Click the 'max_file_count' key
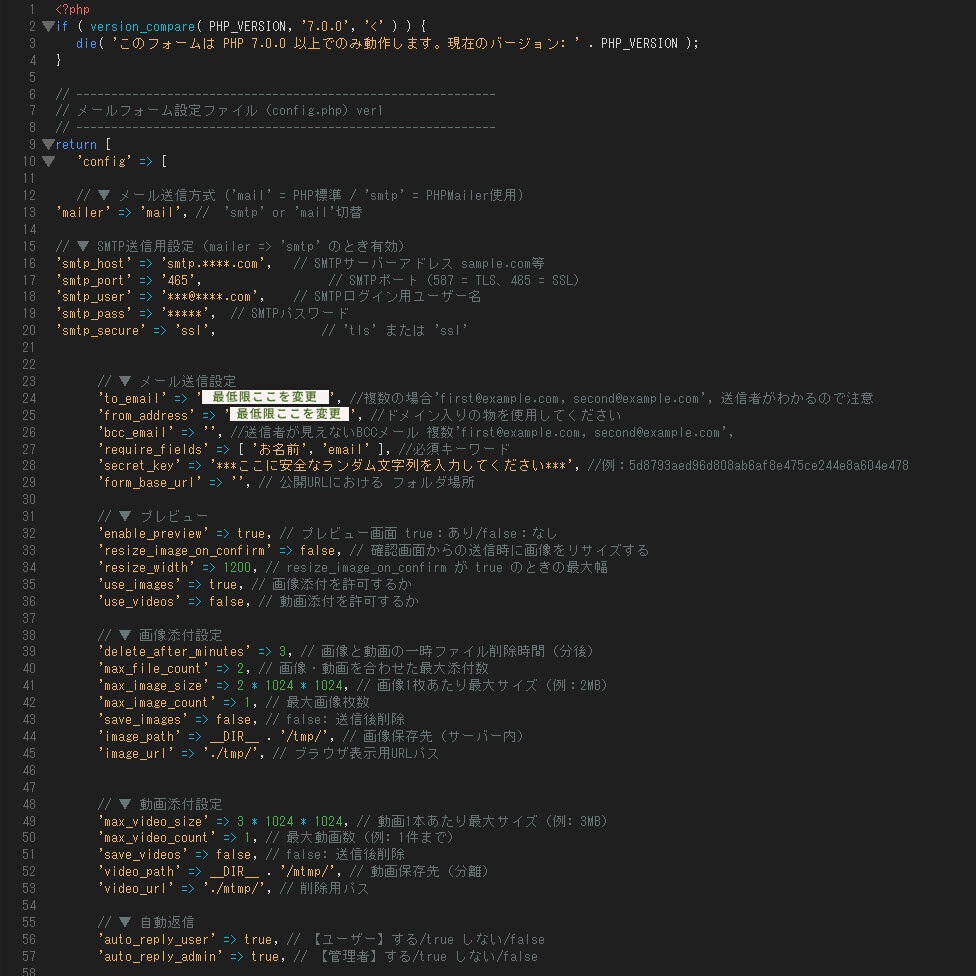The image size is (976, 976). (x=153, y=669)
